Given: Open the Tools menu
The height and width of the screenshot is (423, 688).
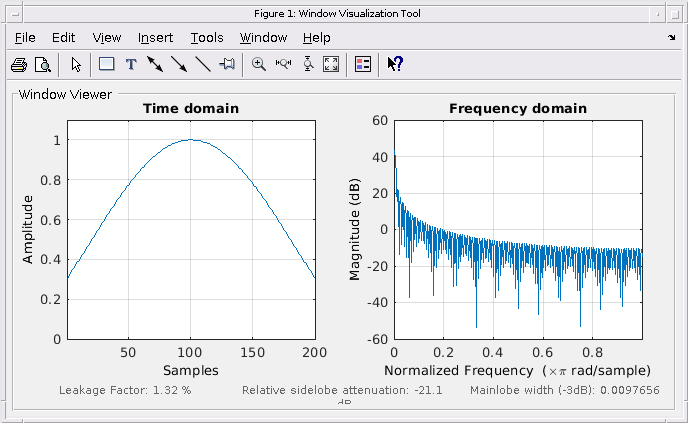Looking at the screenshot, I should [207, 38].
